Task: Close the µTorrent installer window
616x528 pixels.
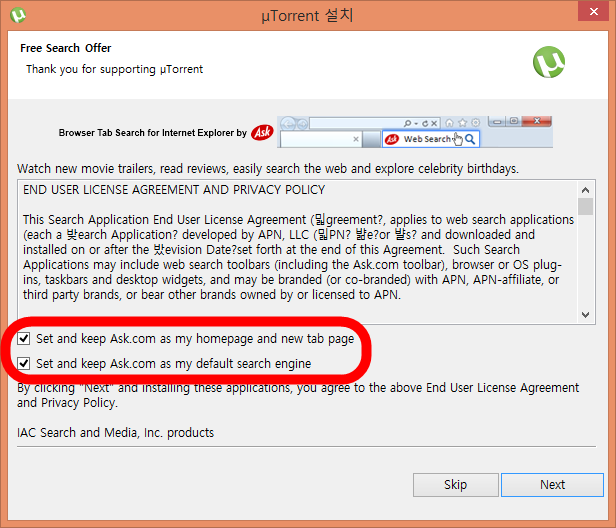Action: pos(594,11)
